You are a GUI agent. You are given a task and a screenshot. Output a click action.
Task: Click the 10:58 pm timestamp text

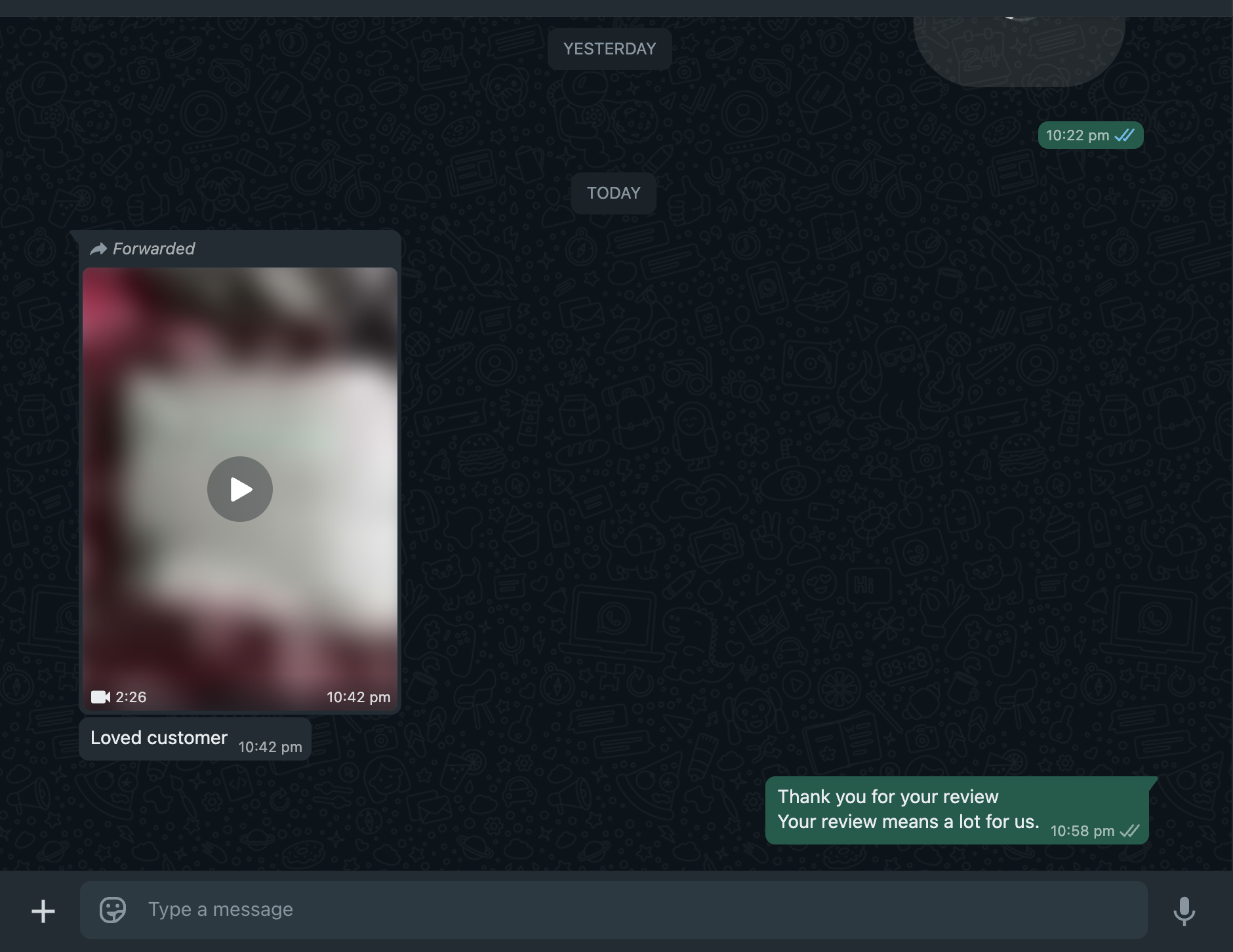click(x=1082, y=831)
